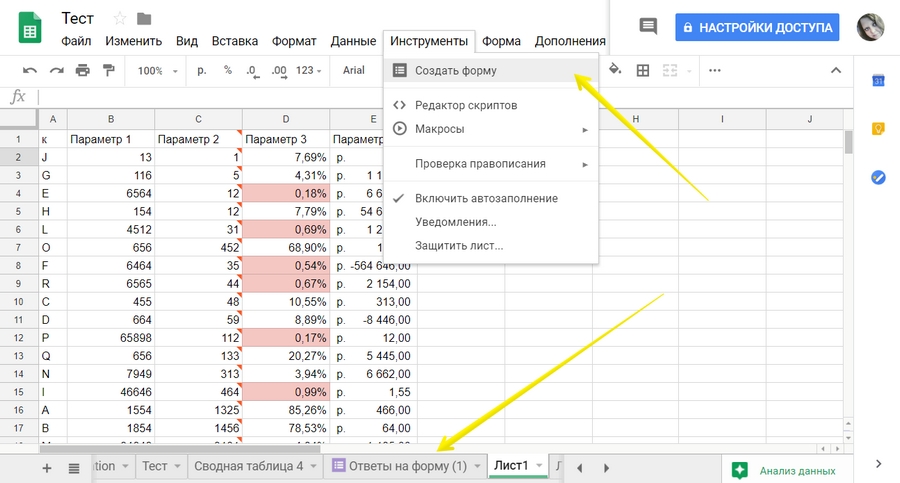Viewport: 900px width, 483px height.
Task: Open comments history icon
Action: click(648, 27)
